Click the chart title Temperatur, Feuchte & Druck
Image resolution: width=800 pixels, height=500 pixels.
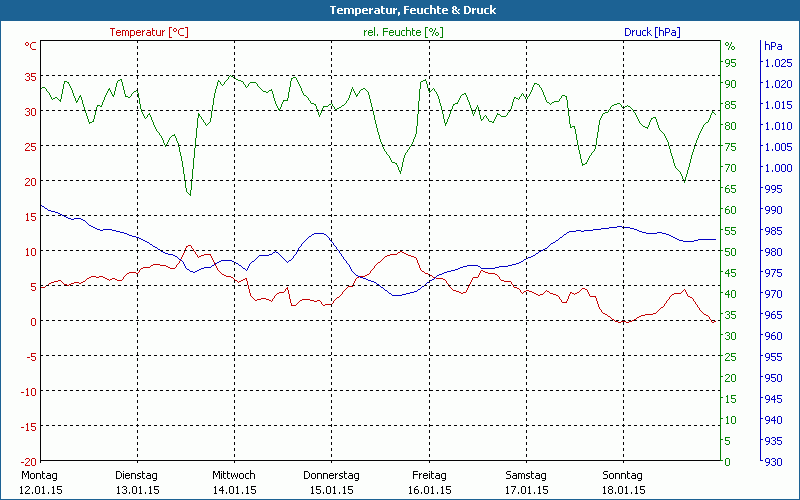[399, 10]
